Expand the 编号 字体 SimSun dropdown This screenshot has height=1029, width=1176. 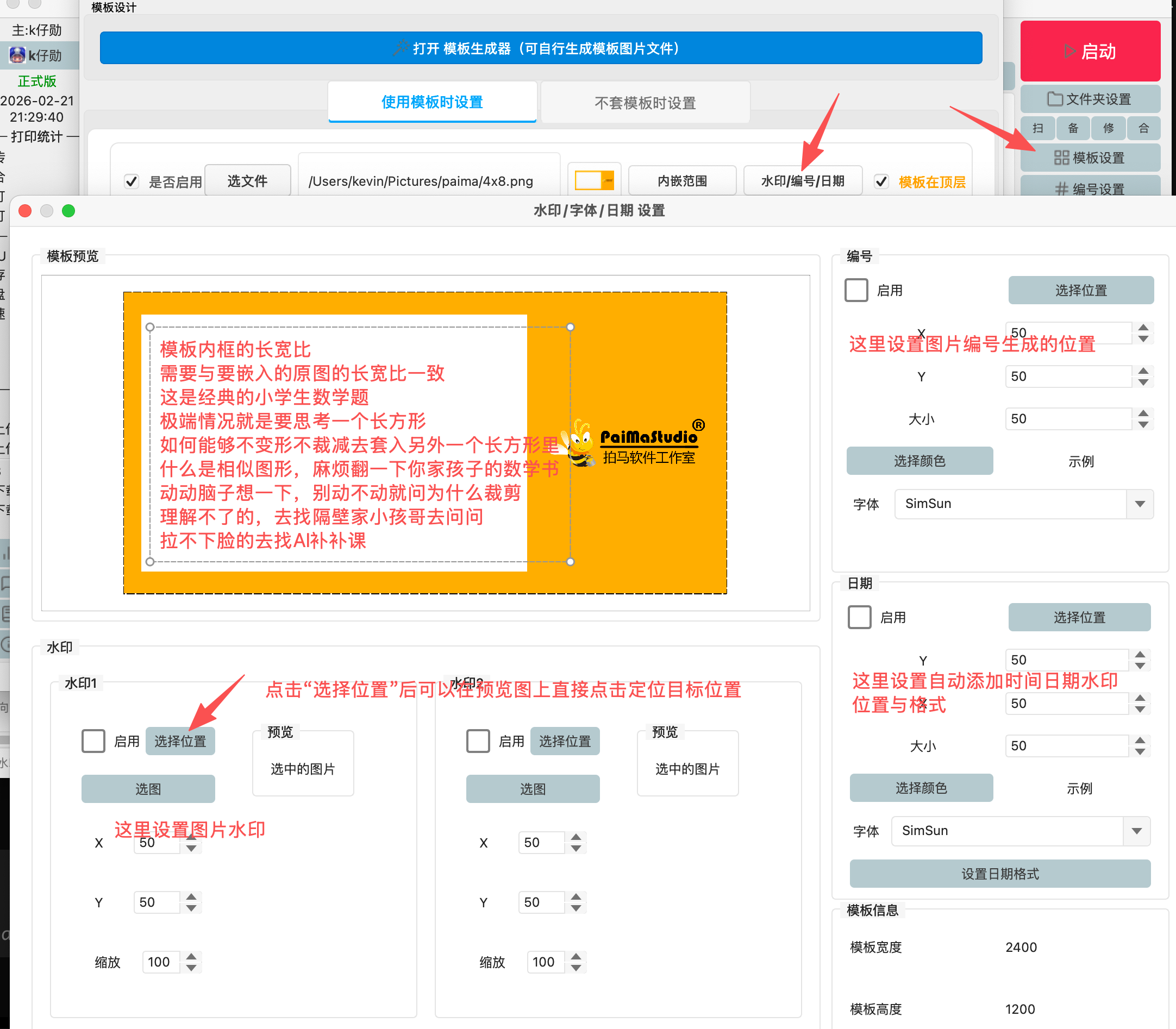click(x=1140, y=504)
